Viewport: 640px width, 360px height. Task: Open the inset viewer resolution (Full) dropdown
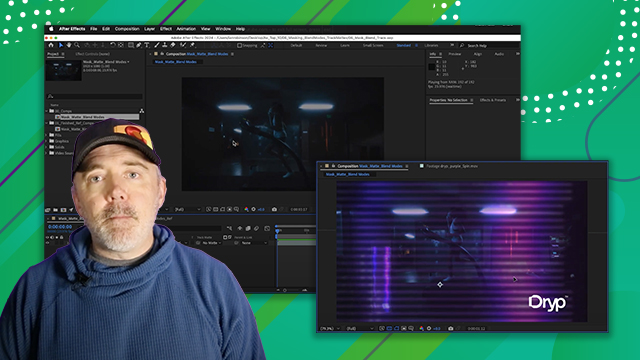pyautogui.click(x=360, y=328)
